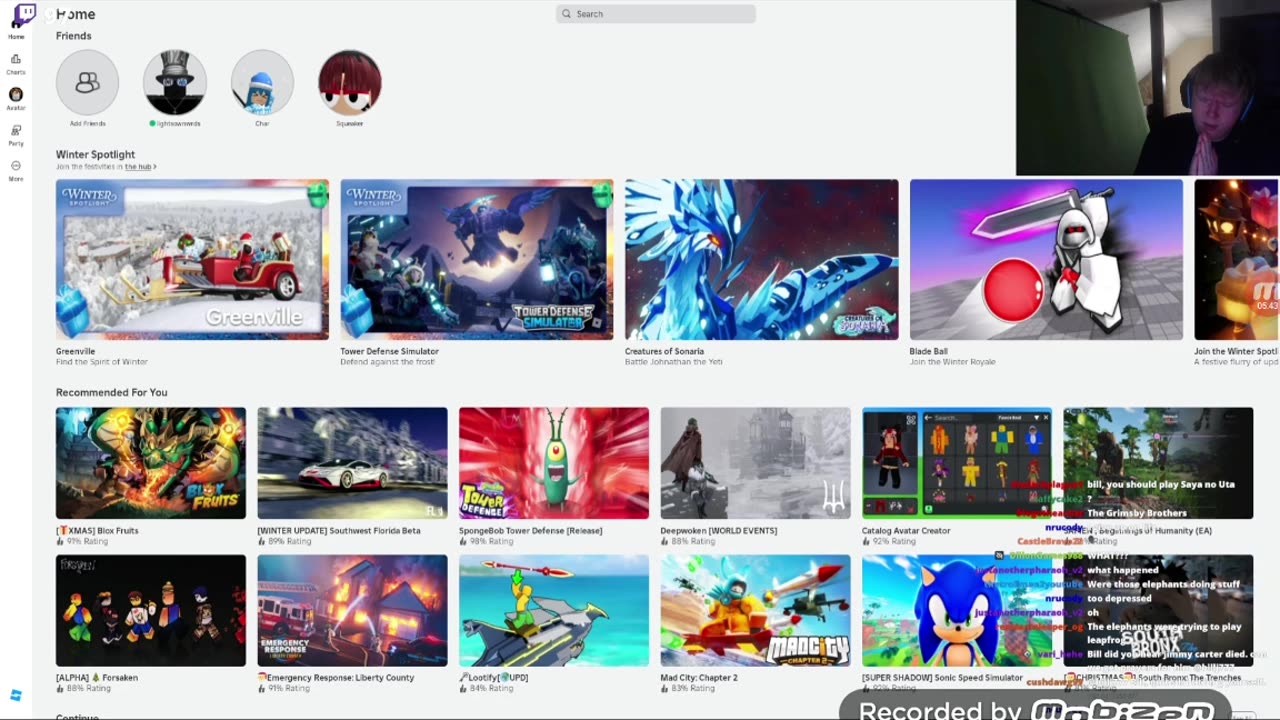Click the Blade Ball title text

(929, 351)
